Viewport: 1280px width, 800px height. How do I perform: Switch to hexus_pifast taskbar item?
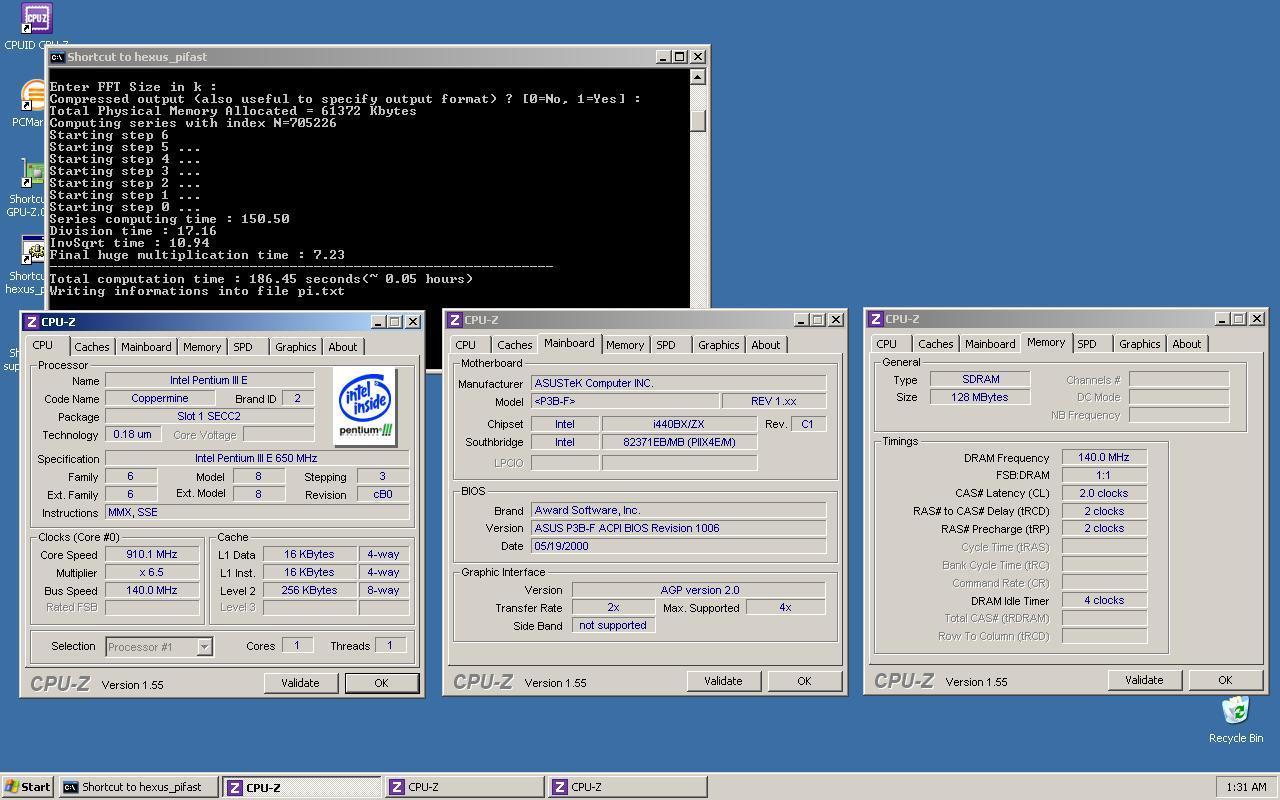pos(138,787)
